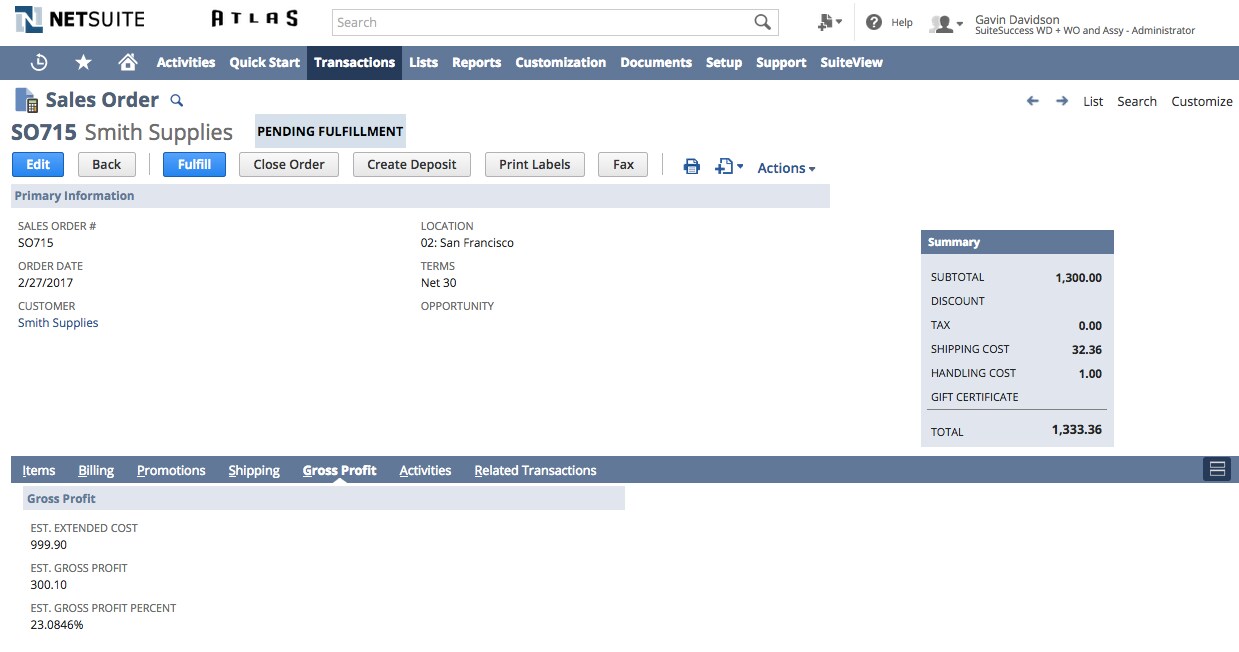Open the Transactions menu
This screenshot has height=652, width=1239.
354,62
